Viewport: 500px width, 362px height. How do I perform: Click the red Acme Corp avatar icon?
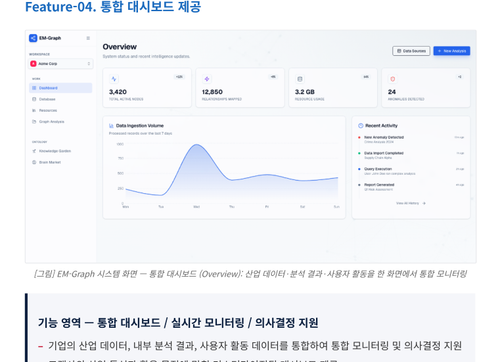click(33, 64)
